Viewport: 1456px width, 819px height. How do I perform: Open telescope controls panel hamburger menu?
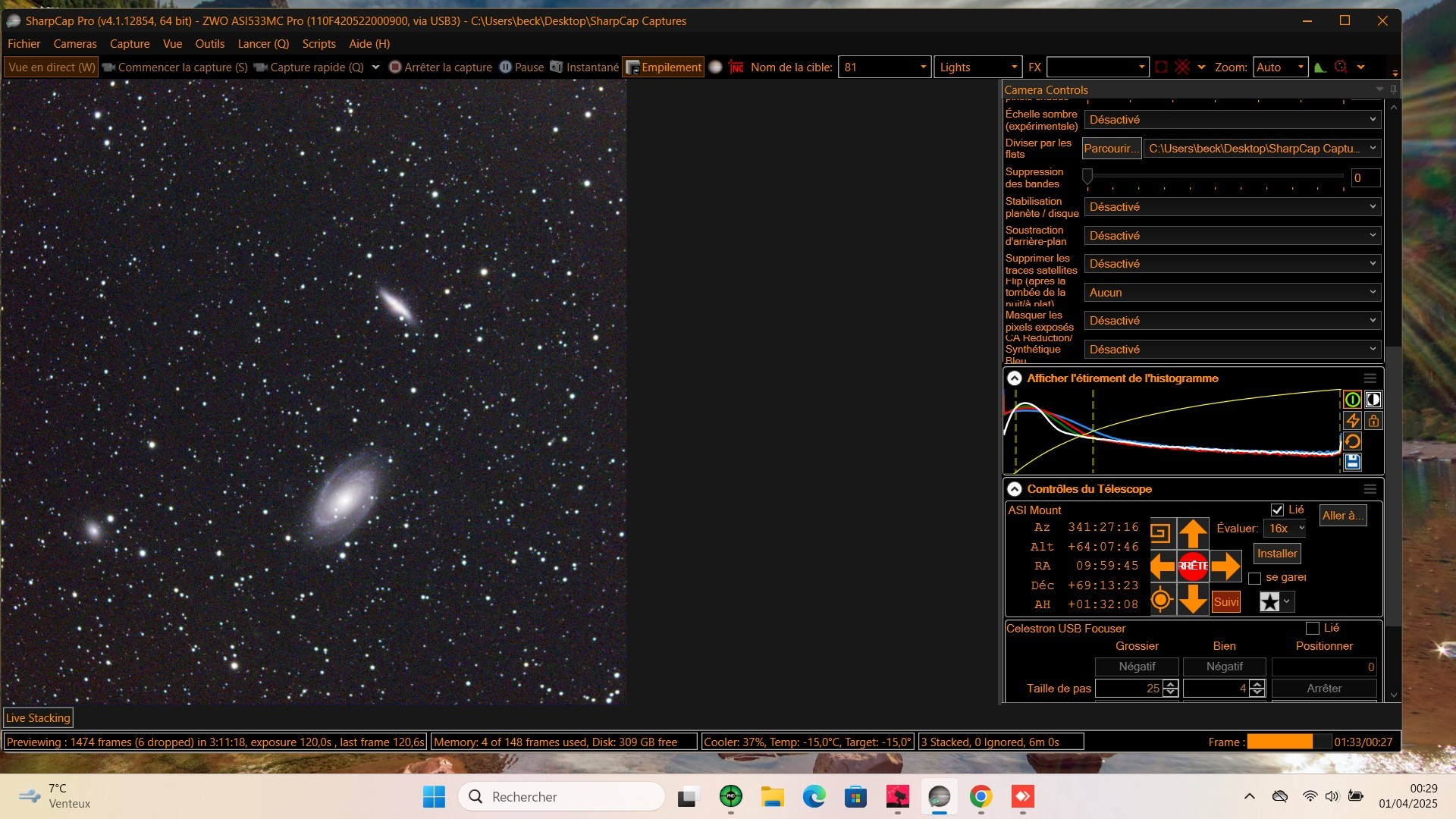(x=1370, y=489)
